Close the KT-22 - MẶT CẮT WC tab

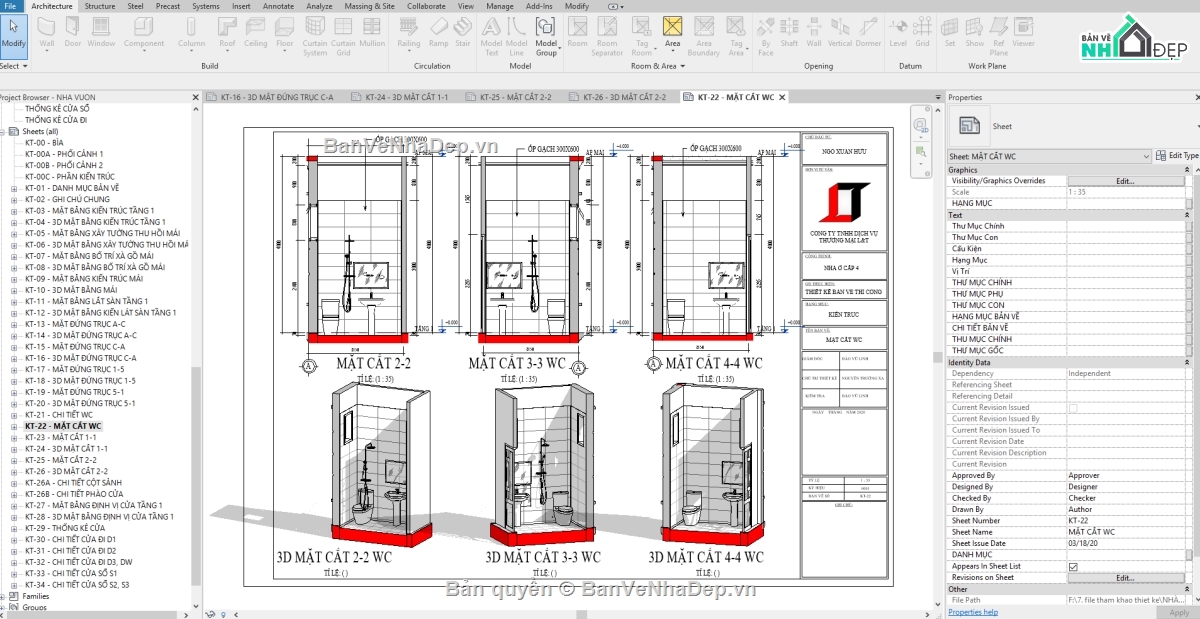pyautogui.click(x=782, y=97)
